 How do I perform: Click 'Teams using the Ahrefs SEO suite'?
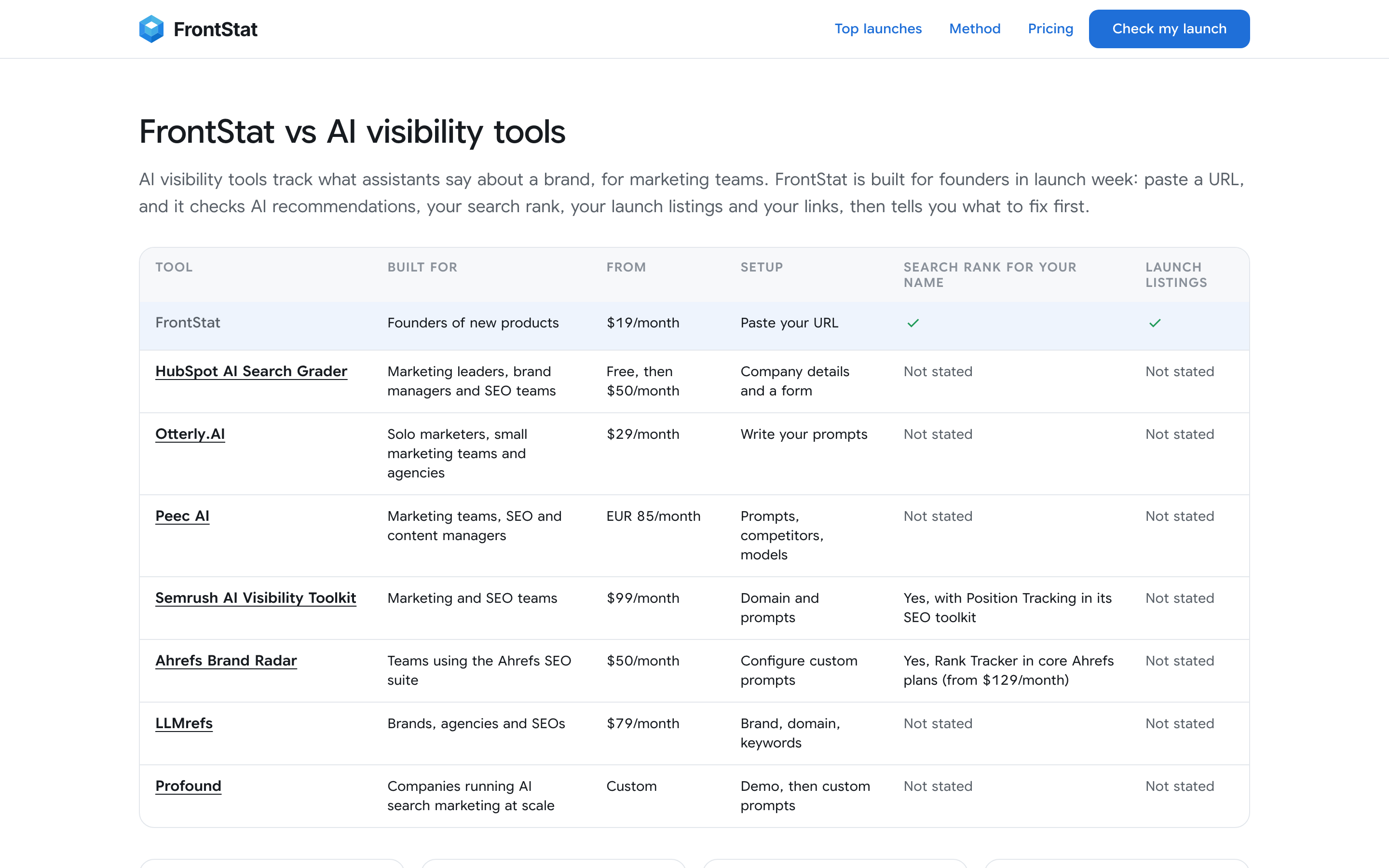479,670
